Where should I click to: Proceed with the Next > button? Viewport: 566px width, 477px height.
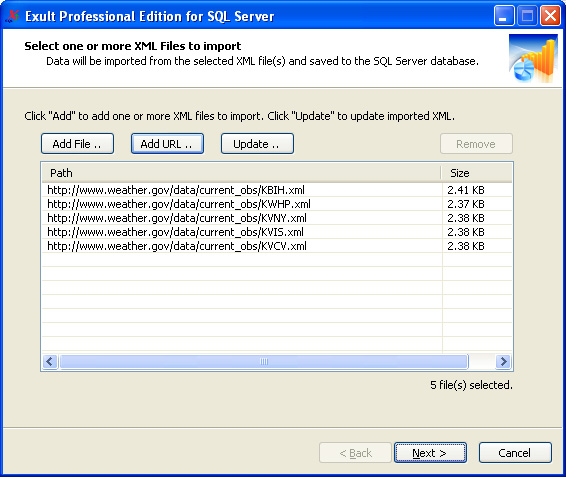[430, 452]
